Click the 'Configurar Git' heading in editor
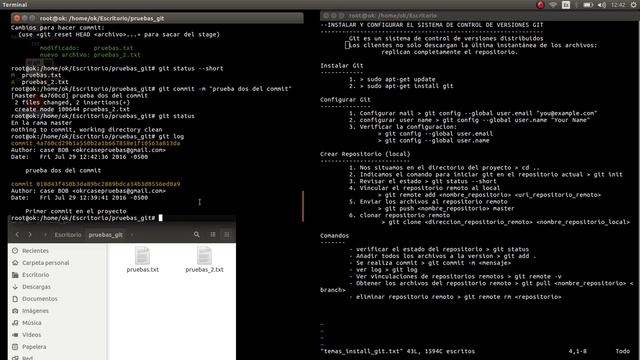Screen dimensions: 640x360 [x=345, y=100]
